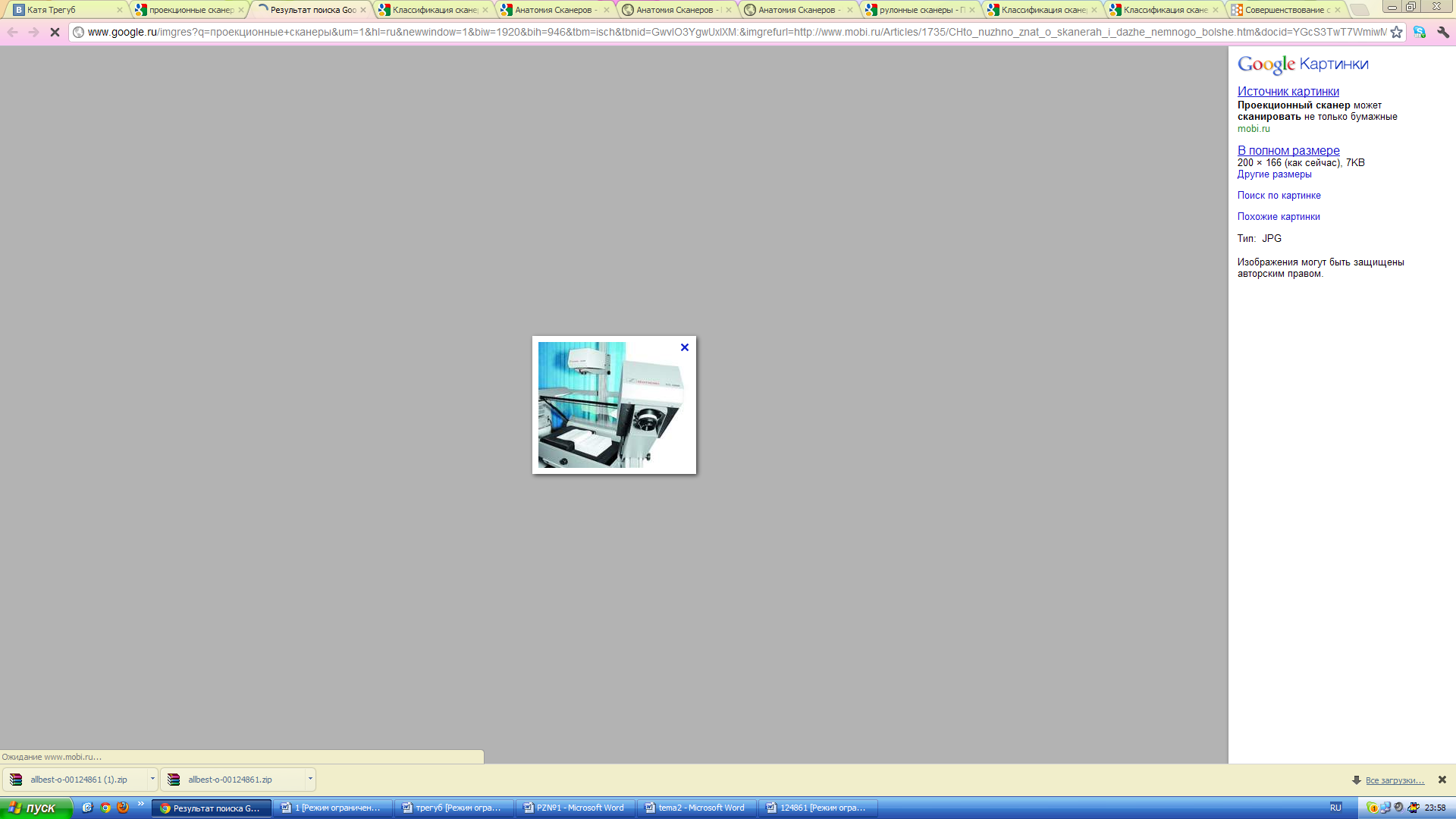The width and height of the screenshot is (1456, 819).
Task: Click the Chrome quick launch icon
Action: [x=105, y=808]
